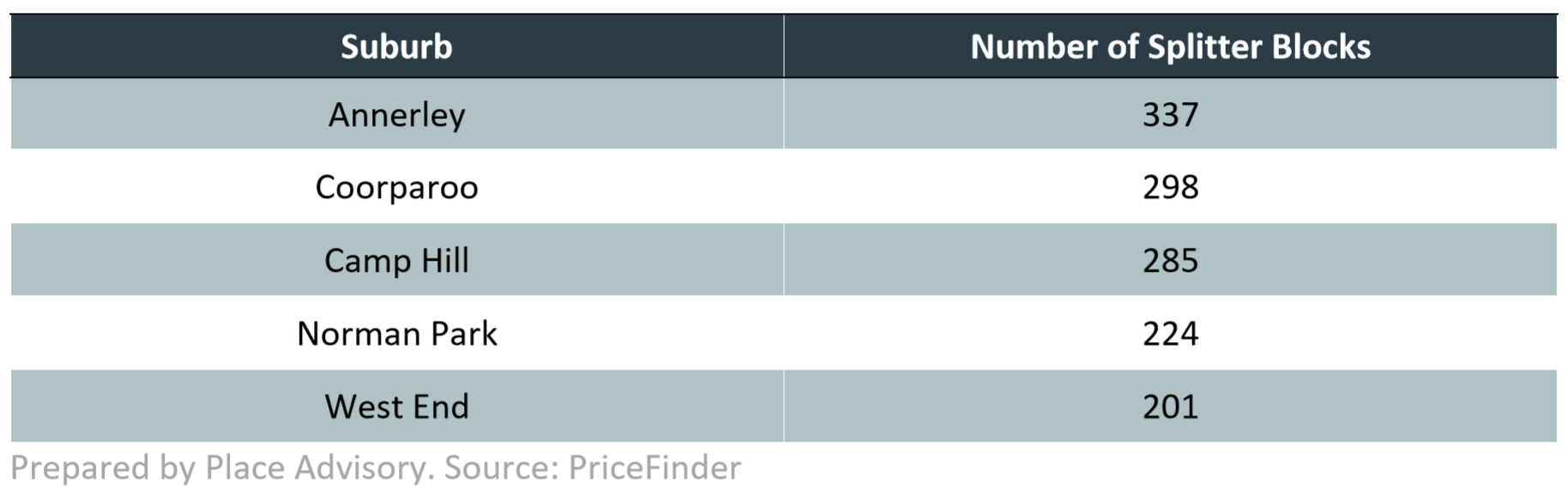The width and height of the screenshot is (1568, 494).
Task: Click the value 337 for Annerley
Action: tap(1170, 114)
